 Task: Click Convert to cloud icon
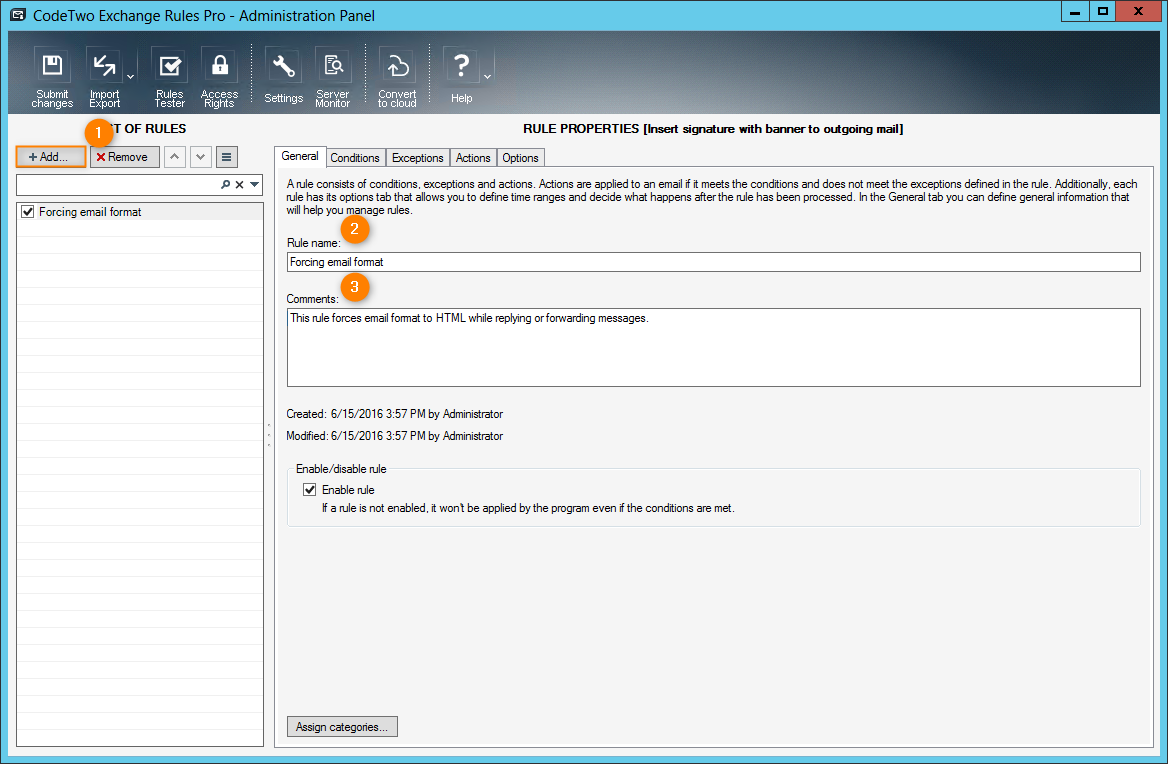pos(397,77)
